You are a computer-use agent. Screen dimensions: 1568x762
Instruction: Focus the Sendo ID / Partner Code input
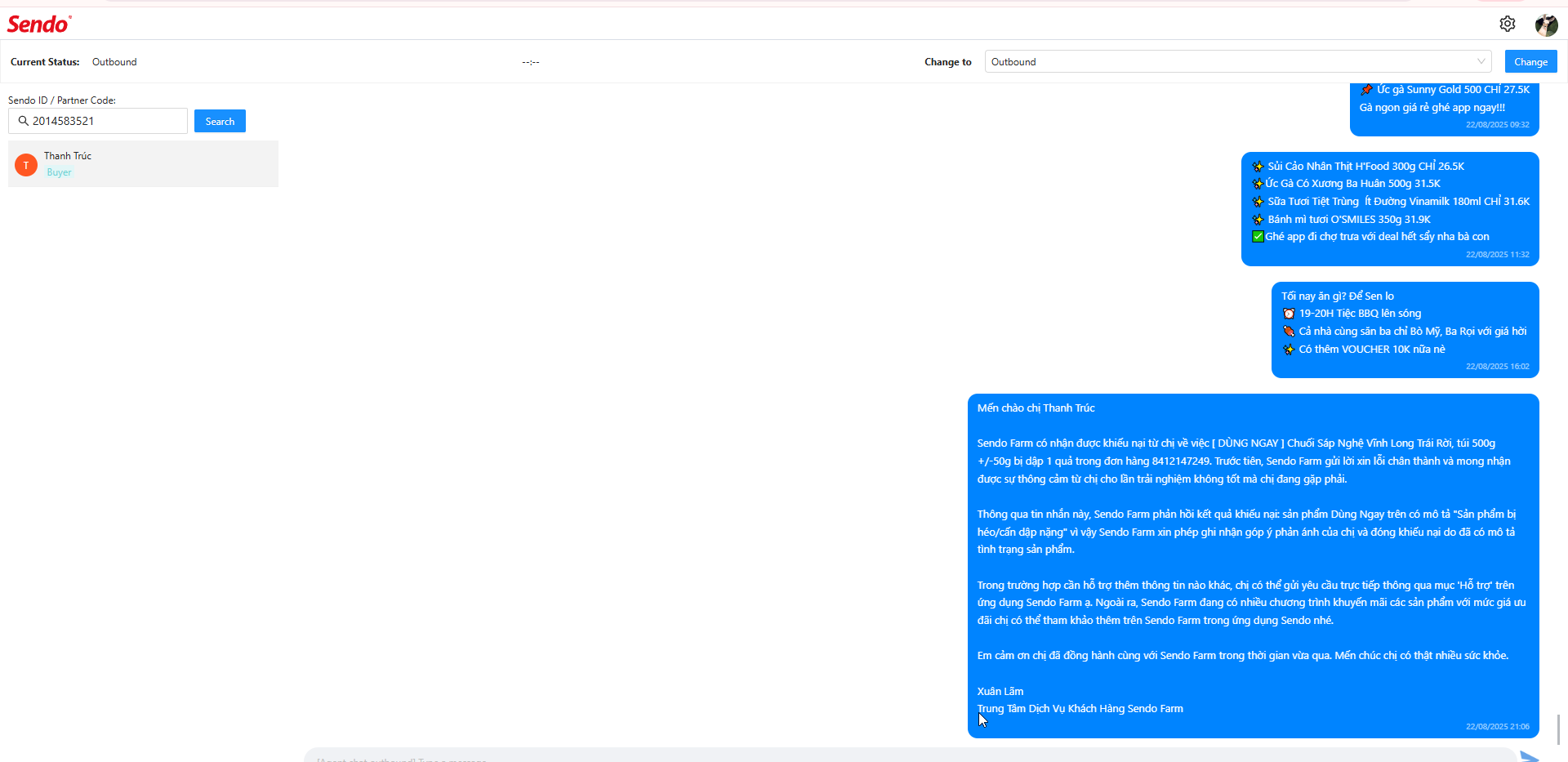pyautogui.click(x=98, y=121)
